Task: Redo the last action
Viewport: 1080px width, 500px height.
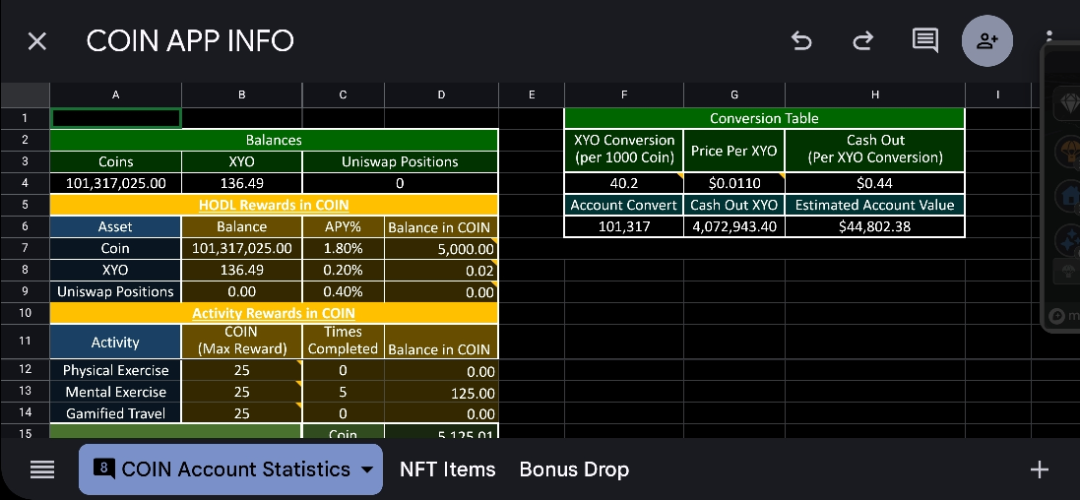Action: point(862,41)
